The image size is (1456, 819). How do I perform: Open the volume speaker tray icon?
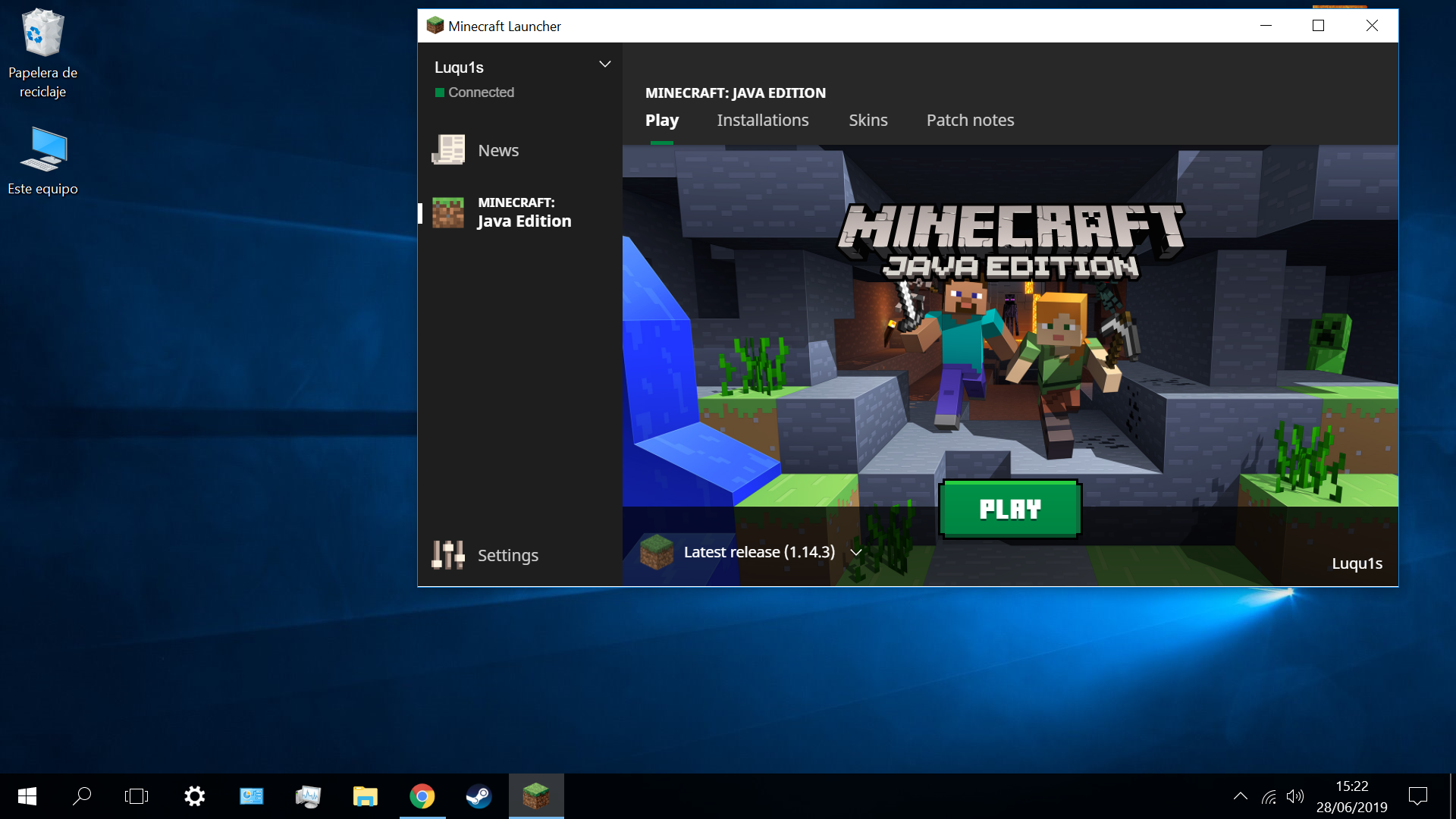point(1295,796)
